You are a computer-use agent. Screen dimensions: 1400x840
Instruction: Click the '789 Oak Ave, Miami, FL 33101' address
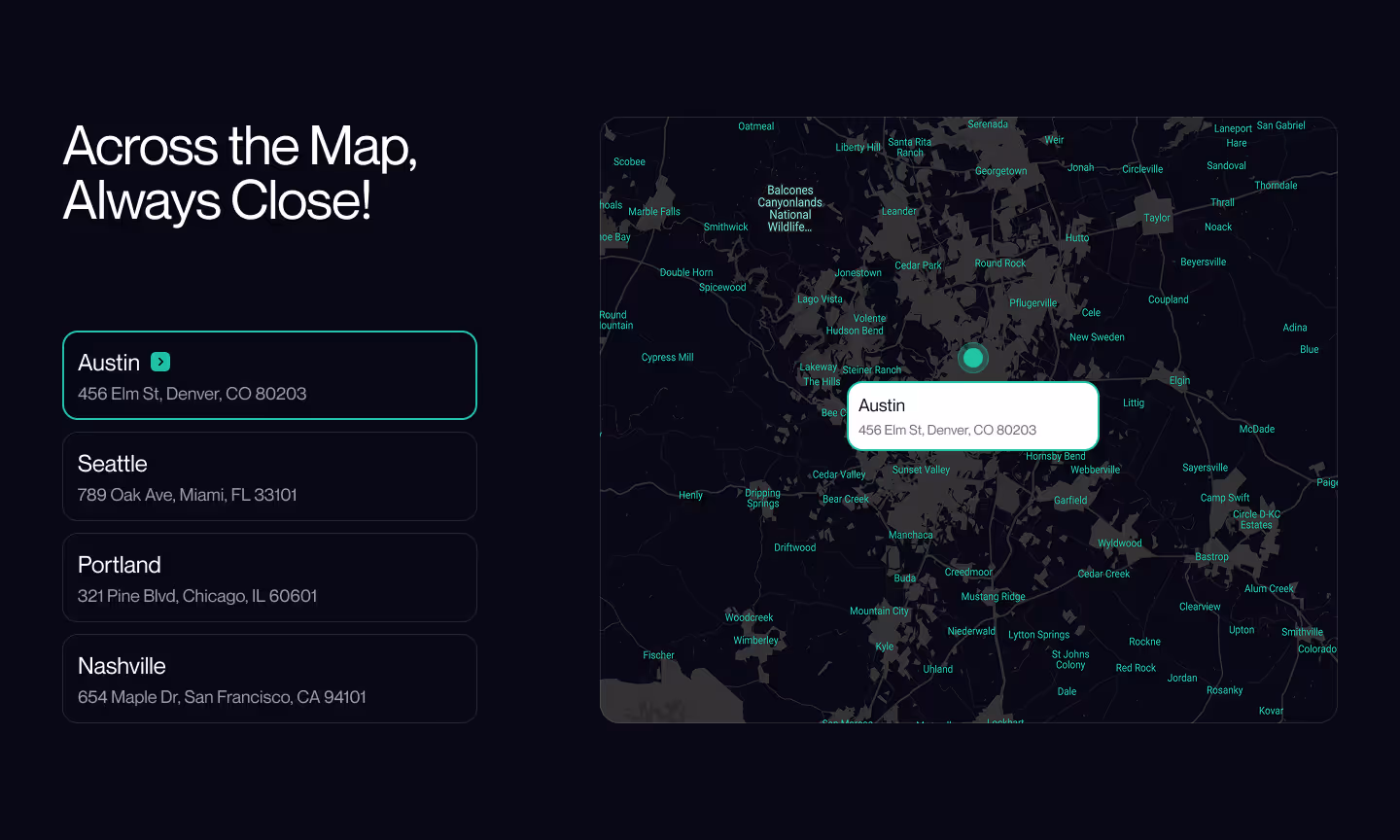pyautogui.click(x=187, y=495)
